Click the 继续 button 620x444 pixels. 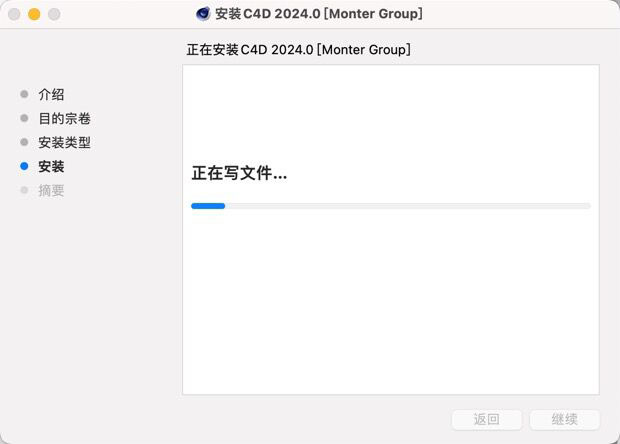(565, 419)
